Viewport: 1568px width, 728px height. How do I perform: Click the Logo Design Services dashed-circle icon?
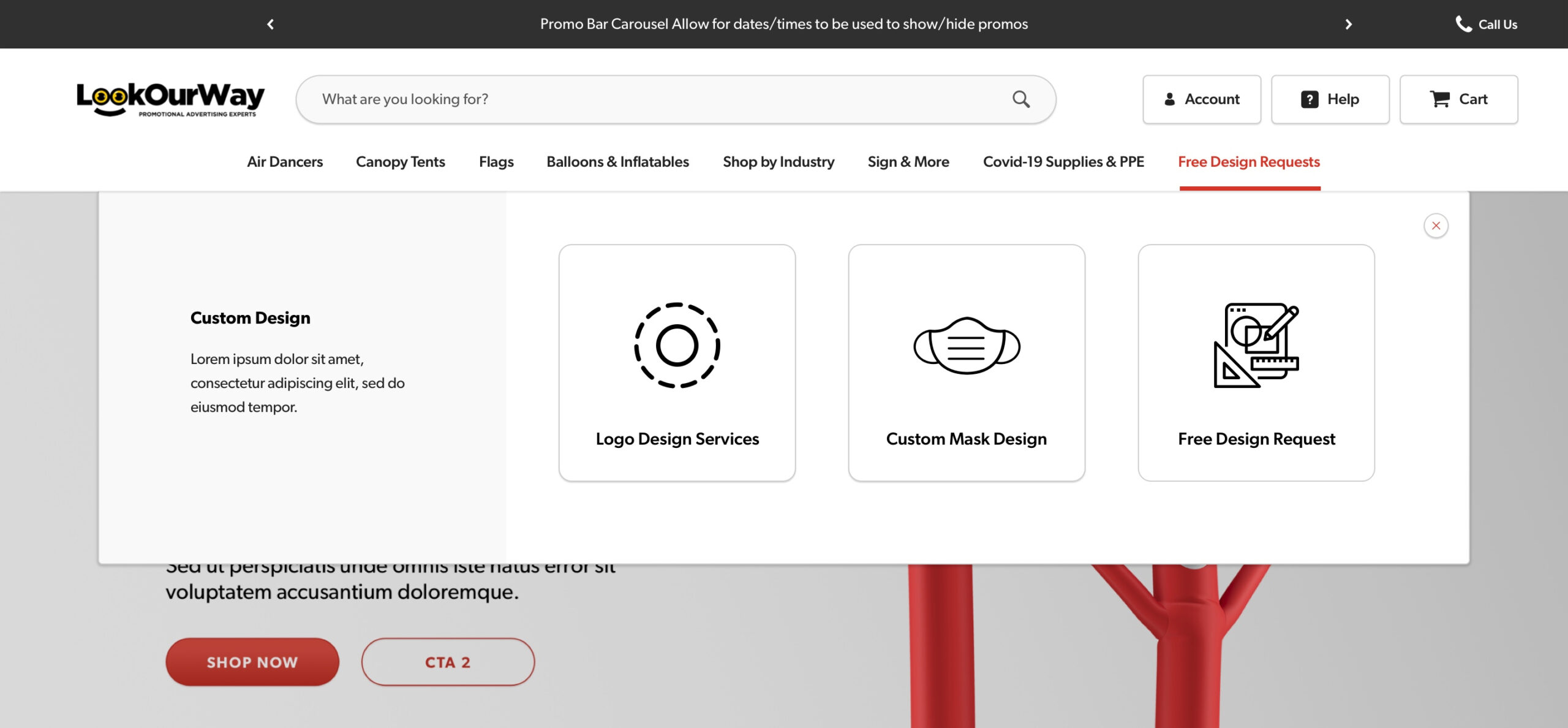(677, 345)
